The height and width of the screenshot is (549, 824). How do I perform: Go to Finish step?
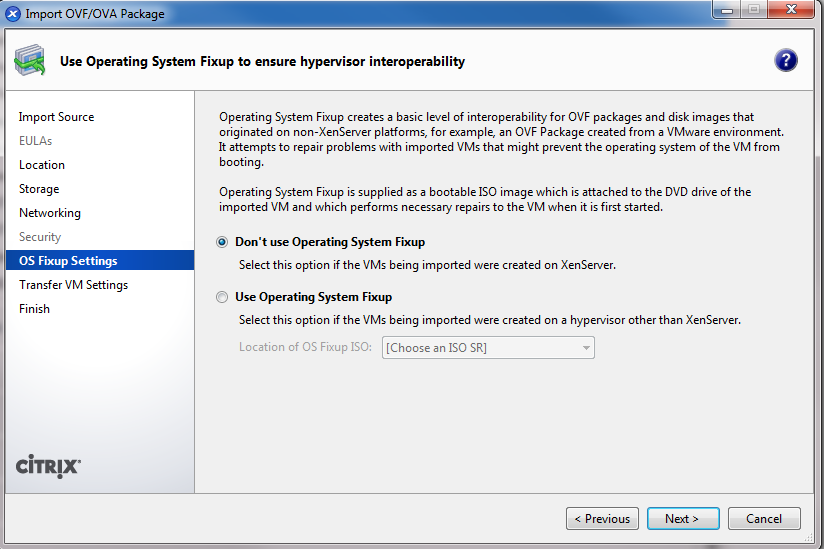pyautogui.click(x=34, y=309)
